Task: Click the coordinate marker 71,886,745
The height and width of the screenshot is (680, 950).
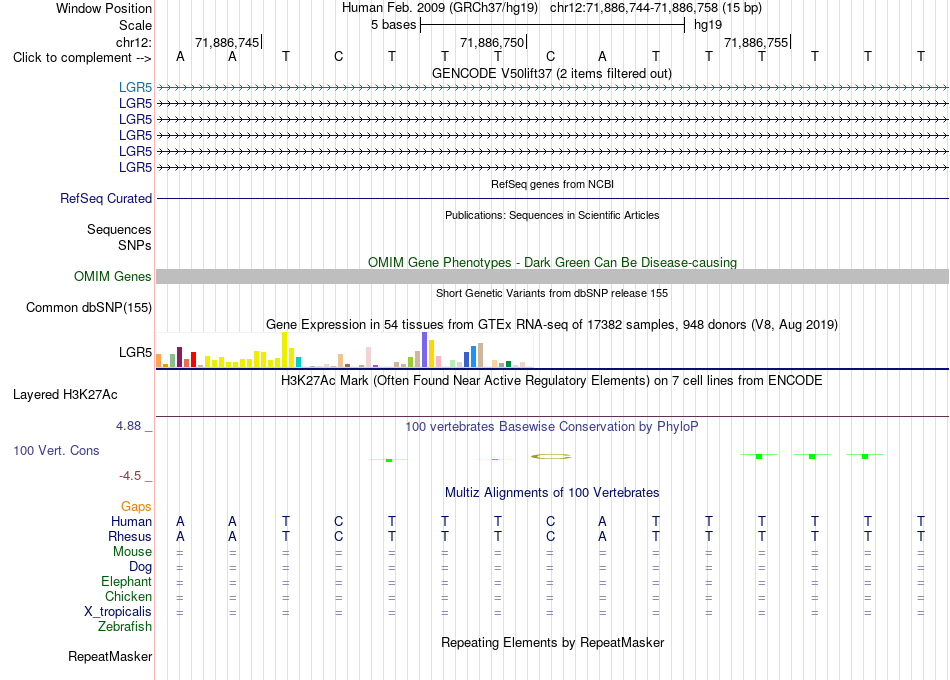Action: pyautogui.click(x=227, y=42)
